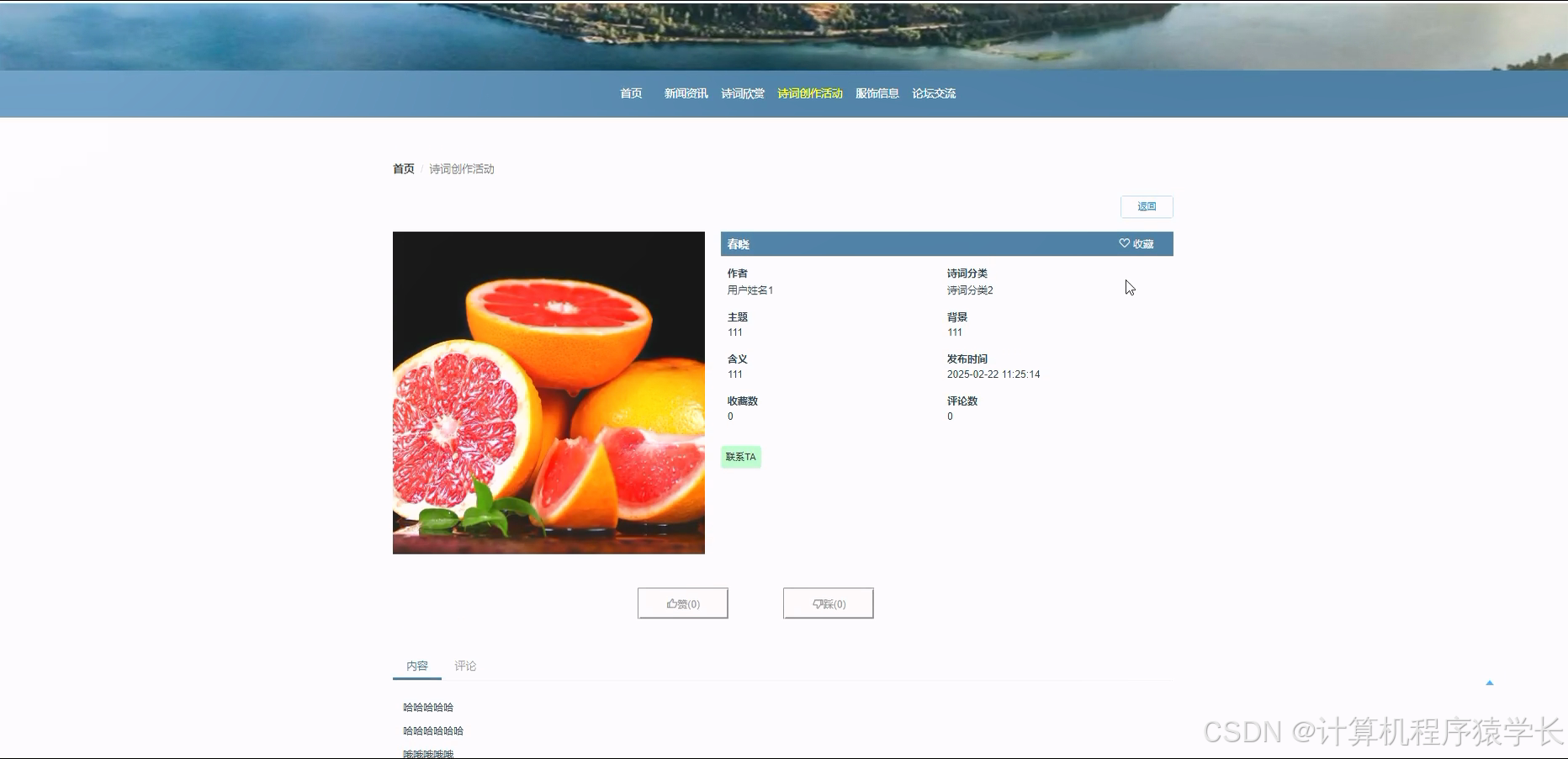Switch to the 评论 comments tab
The width and height of the screenshot is (1568, 759).
[465, 666]
